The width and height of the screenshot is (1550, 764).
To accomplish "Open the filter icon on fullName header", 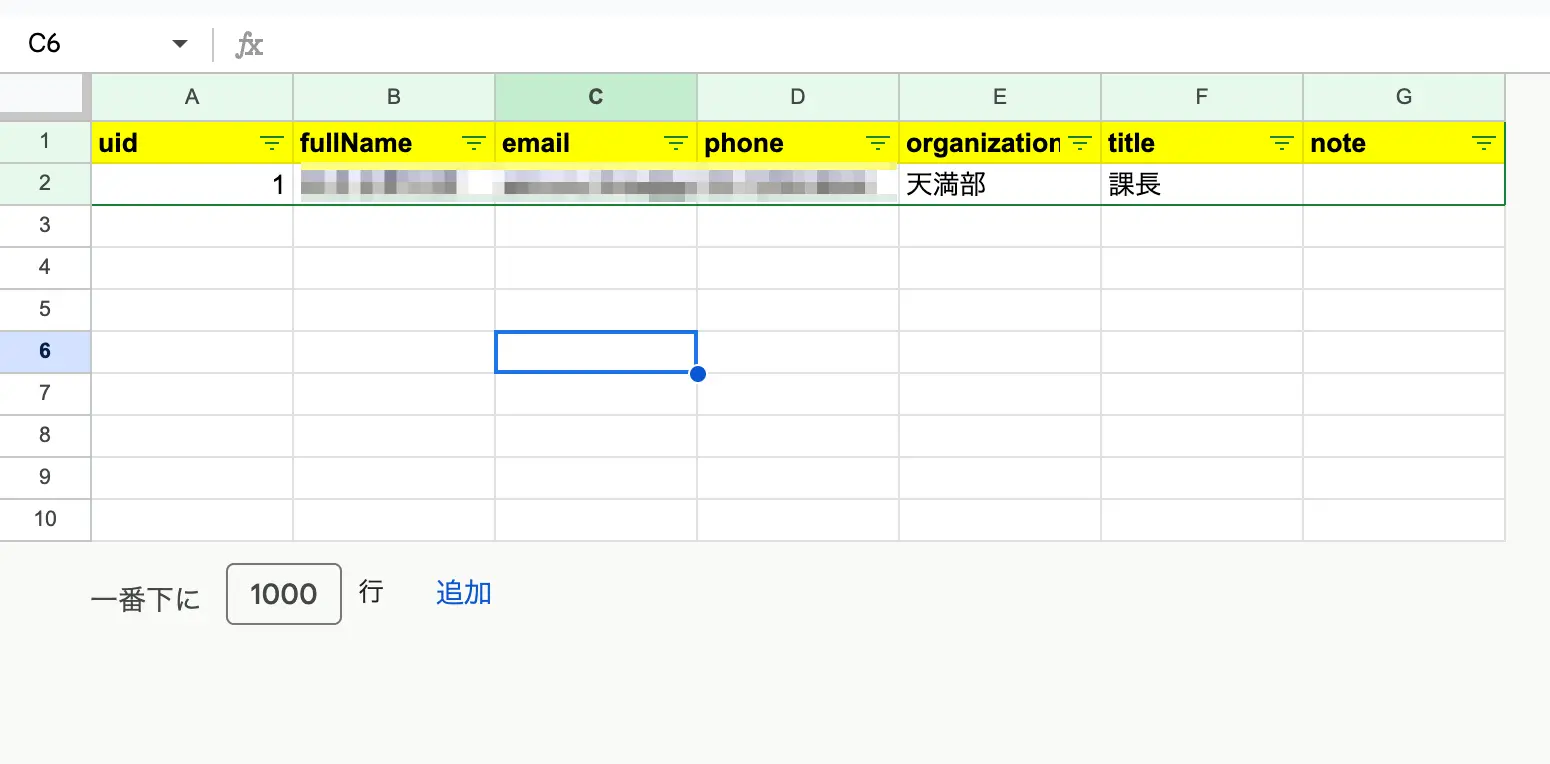I will coord(474,144).
